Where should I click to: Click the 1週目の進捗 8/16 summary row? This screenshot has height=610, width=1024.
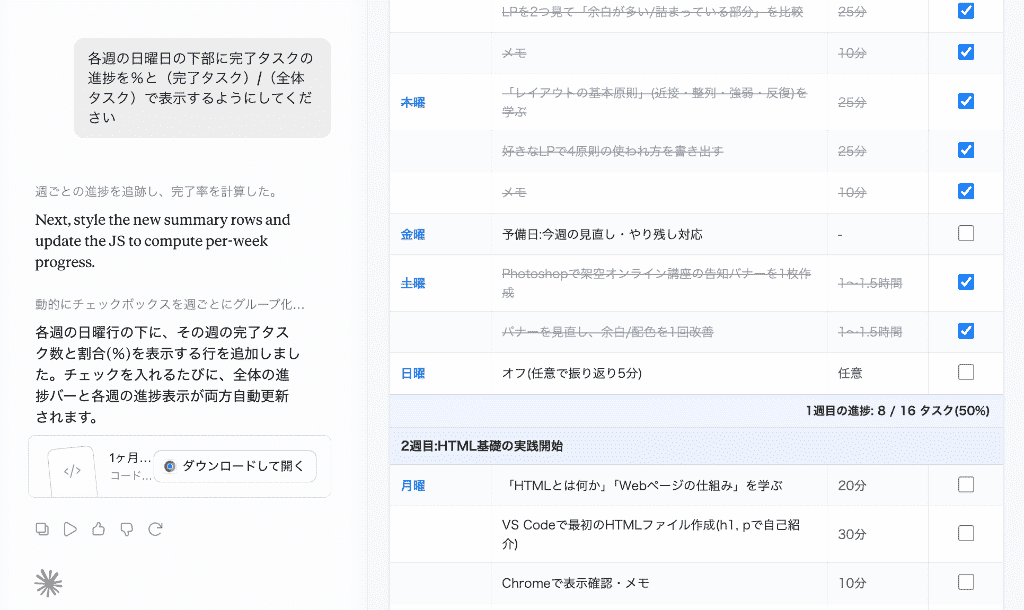click(696, 411)
